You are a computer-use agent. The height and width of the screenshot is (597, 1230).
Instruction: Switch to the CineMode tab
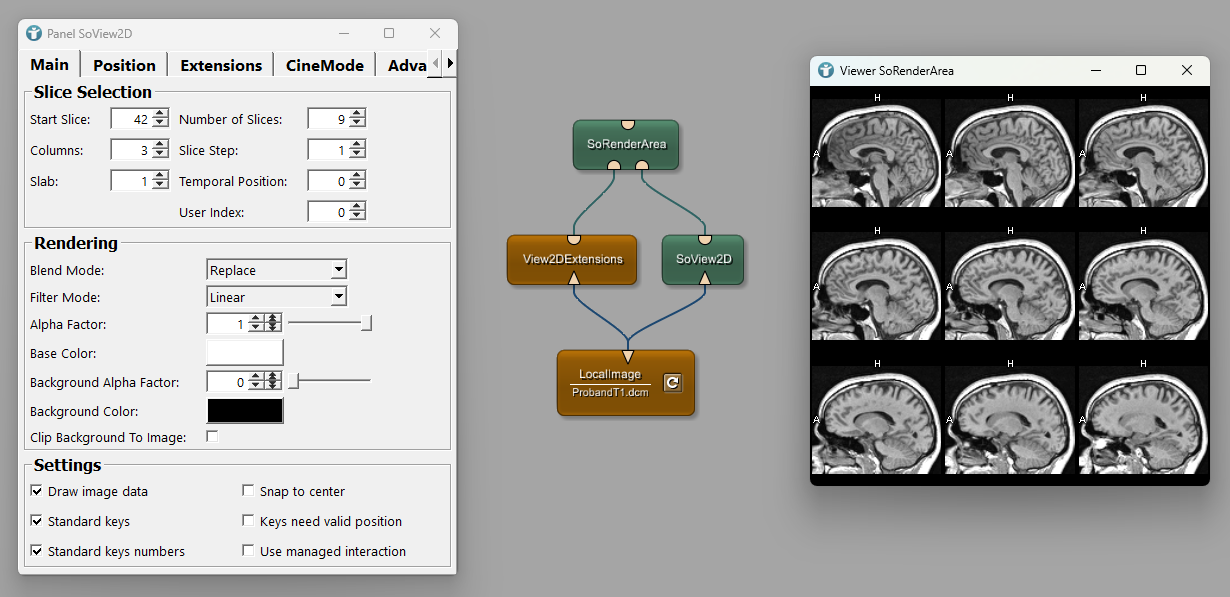point(324,65)
